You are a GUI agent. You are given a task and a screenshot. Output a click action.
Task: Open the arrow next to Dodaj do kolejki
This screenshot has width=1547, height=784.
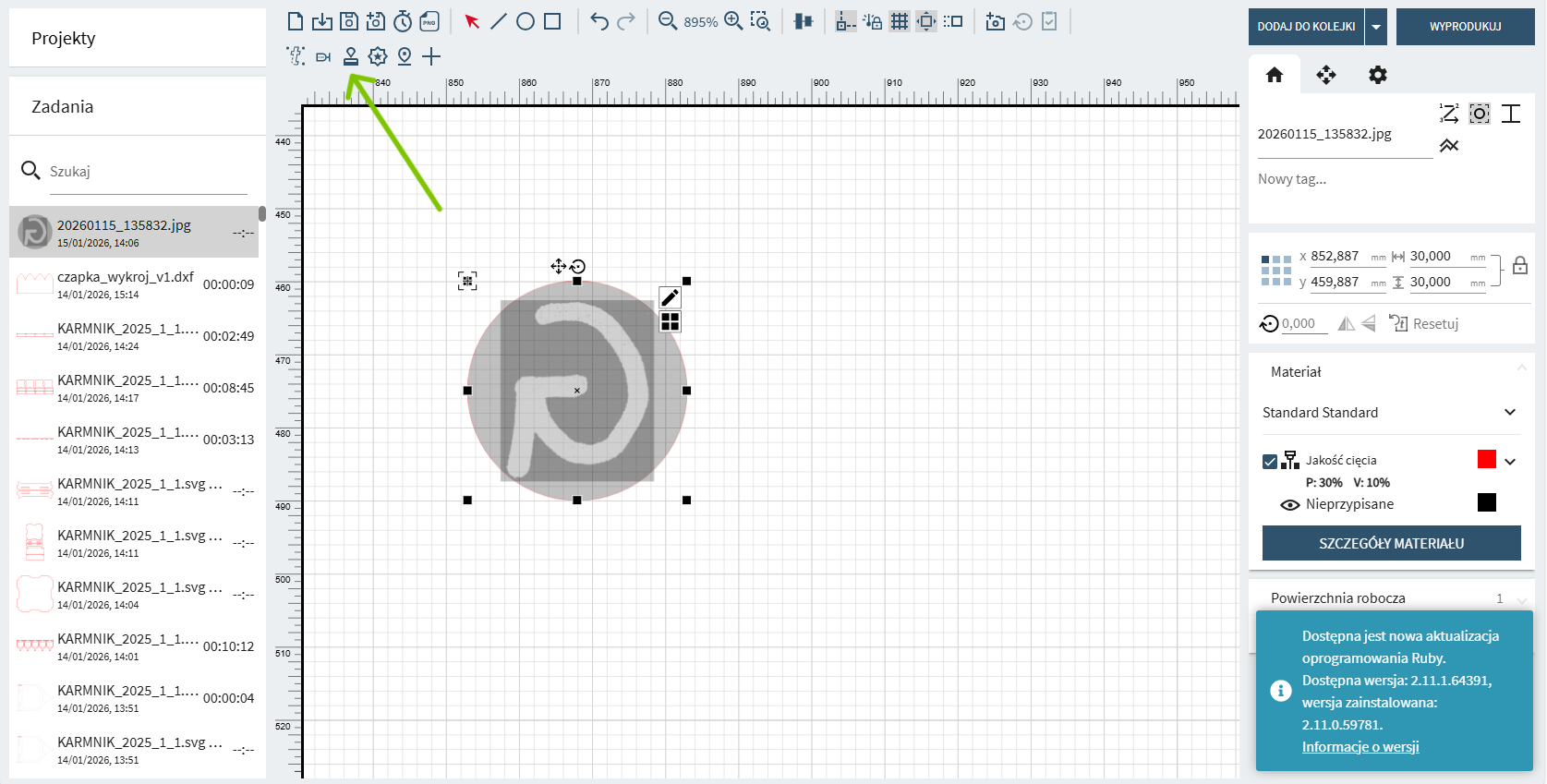click(x=1376, y=27)
